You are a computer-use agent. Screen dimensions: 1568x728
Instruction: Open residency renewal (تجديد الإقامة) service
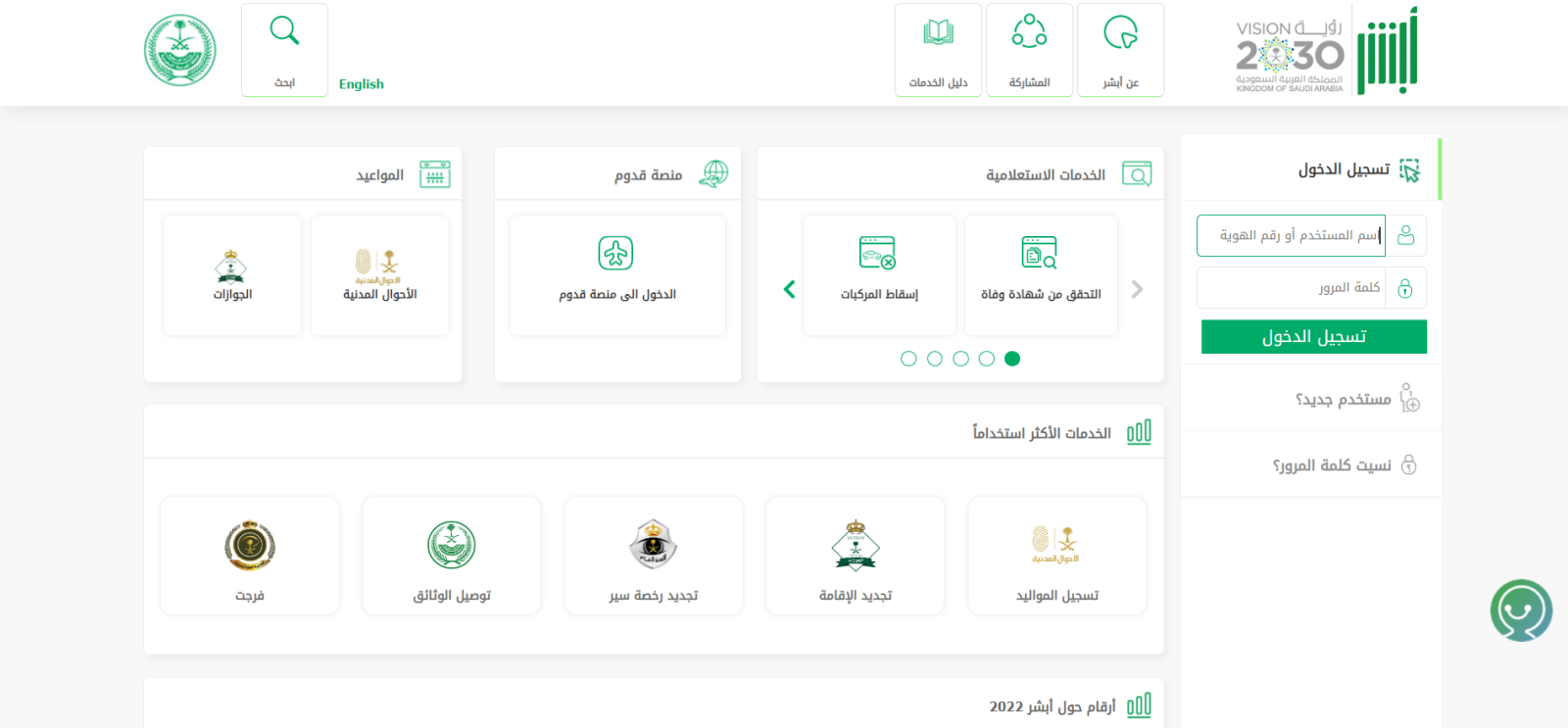point(855,556)
